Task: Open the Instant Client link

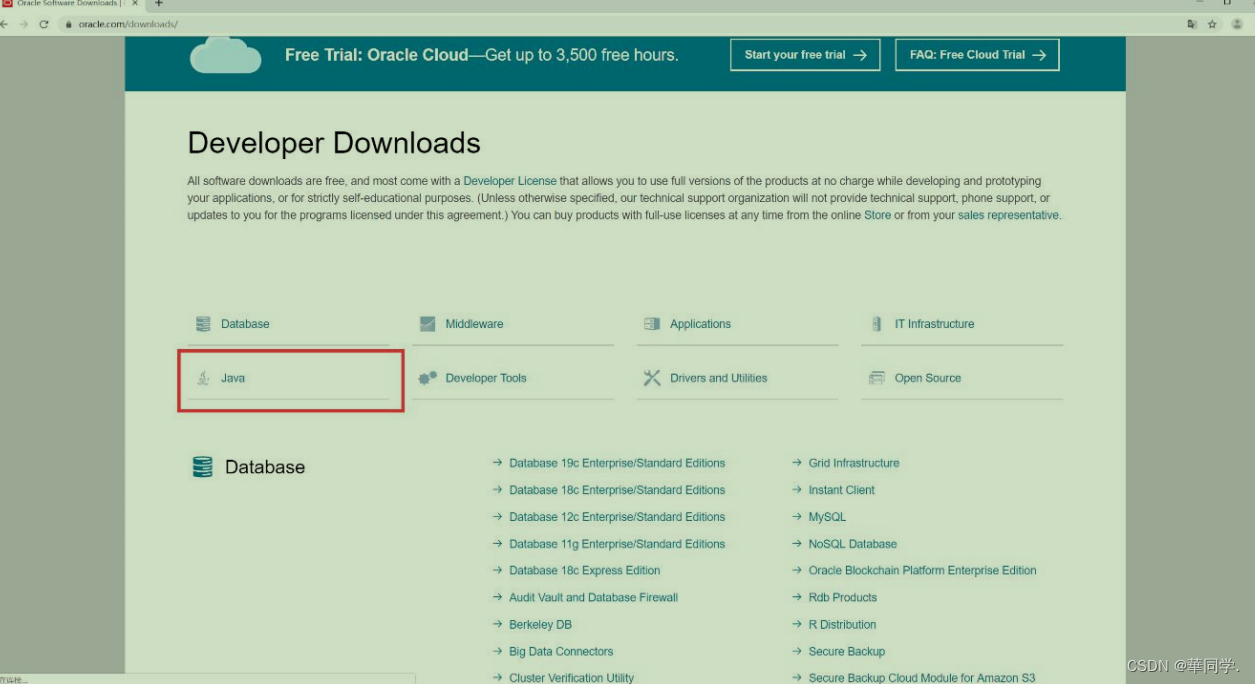Action: [842, 490]
